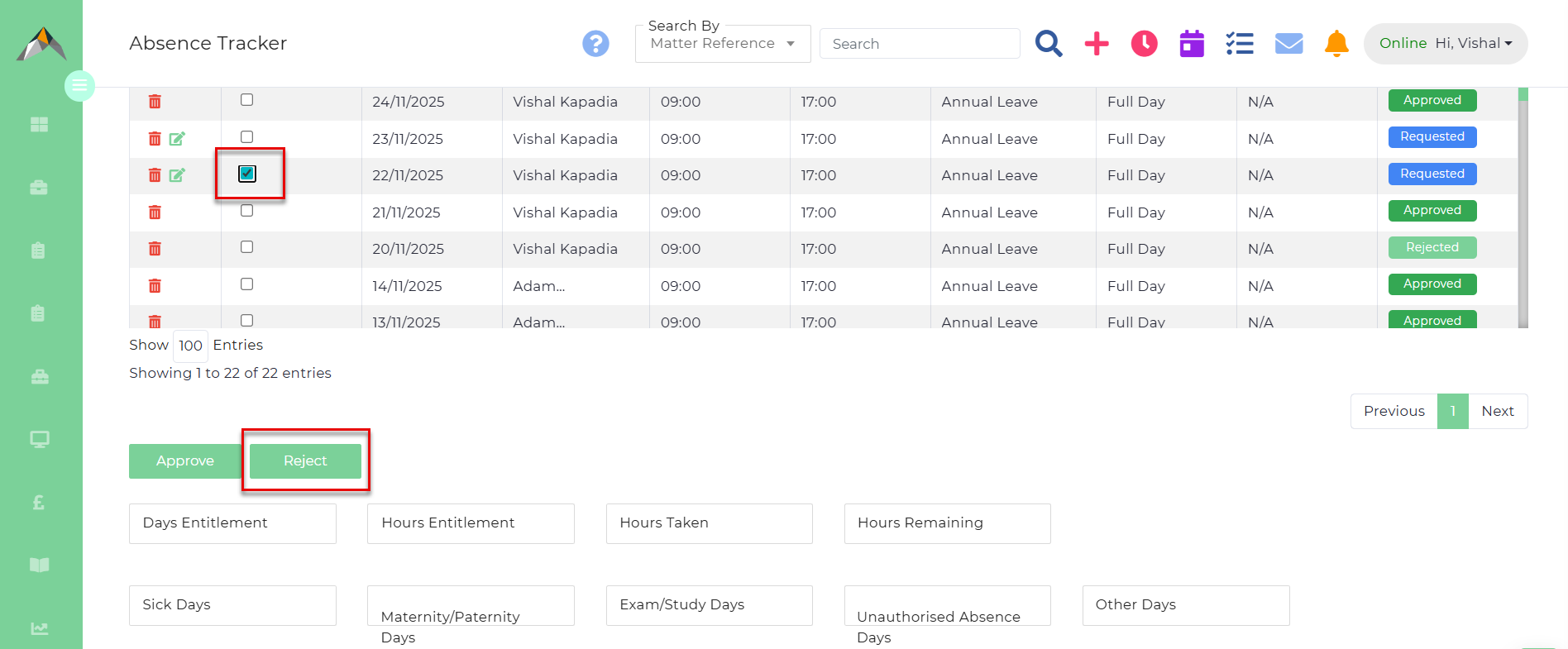Click the Rejected status badge for 20/11/2025
The width and height of the screenshot is (1568, 649).
pyautogui.click(x=1432, y=248)
